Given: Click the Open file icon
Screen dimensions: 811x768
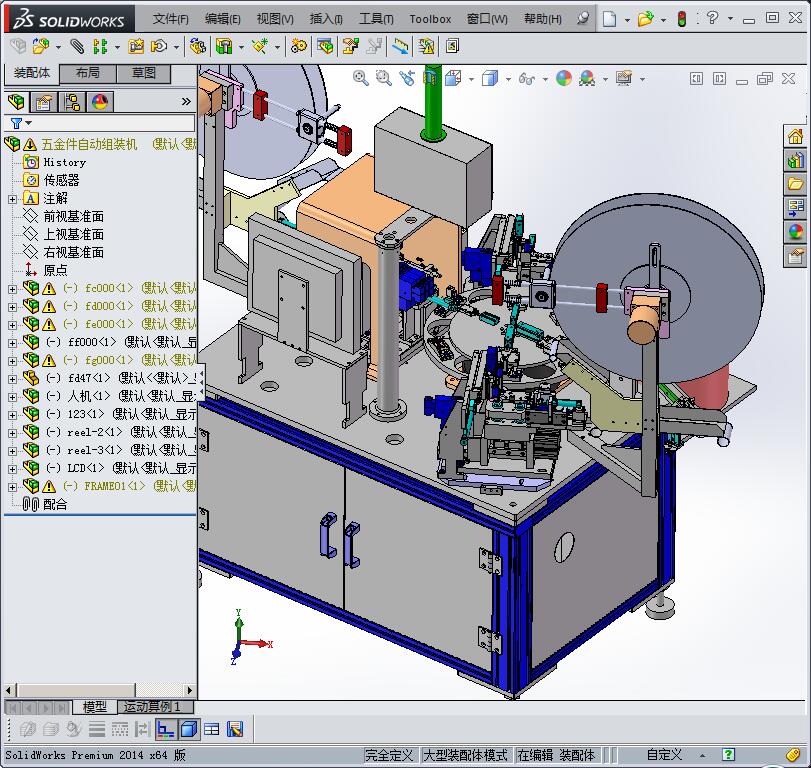Looking at the screenshot, I should tap(645, 19).
